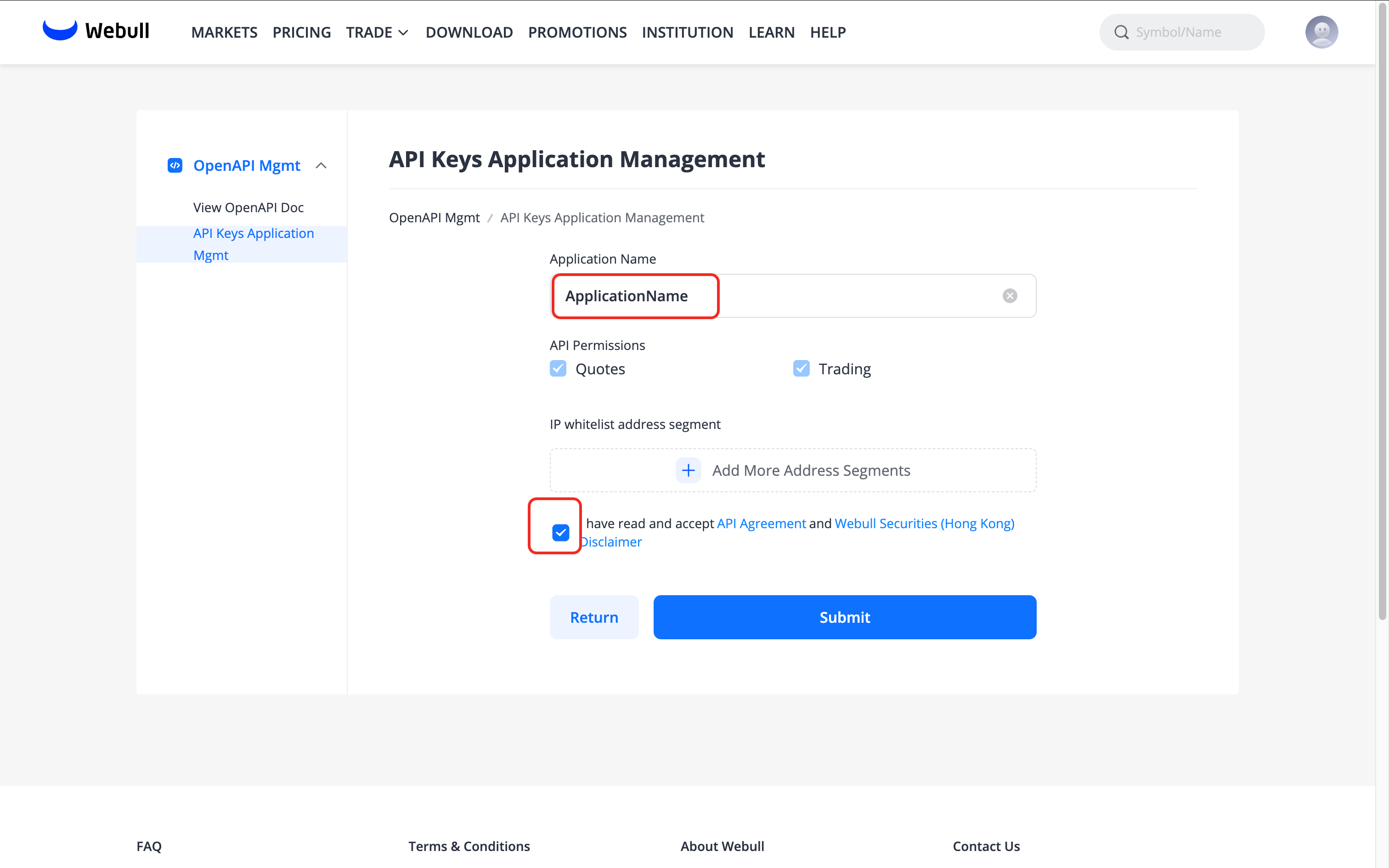
Task: Uncheck the agreement acceptance checkbox
Action: pyautogui.click(x=560, y=533)
